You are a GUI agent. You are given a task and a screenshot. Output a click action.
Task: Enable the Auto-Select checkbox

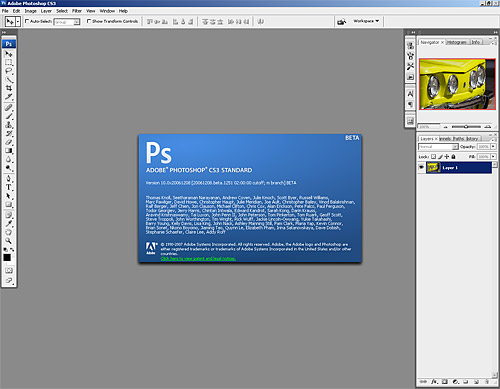point(27,21)
